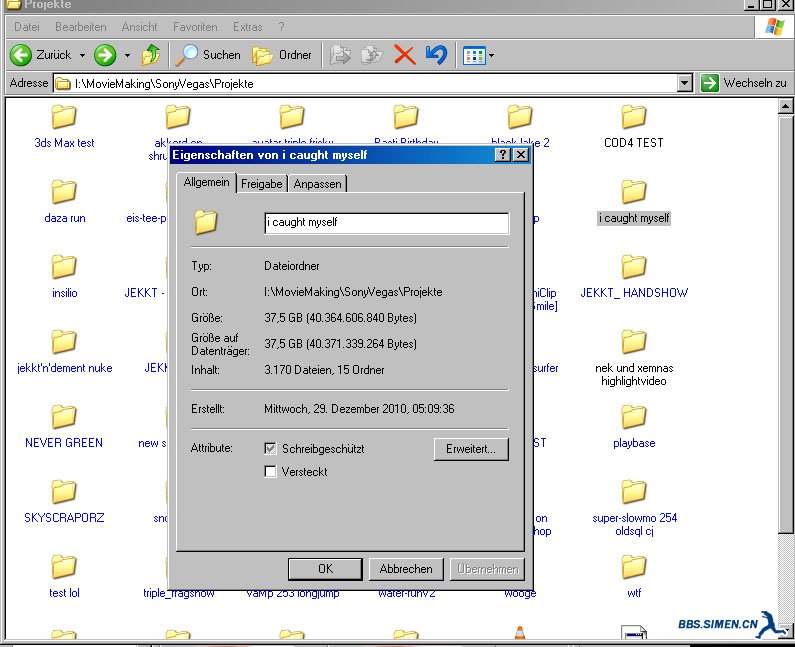Open the Suchen search pane
This screenshot has width=795, height=647.
pos(208,55)
